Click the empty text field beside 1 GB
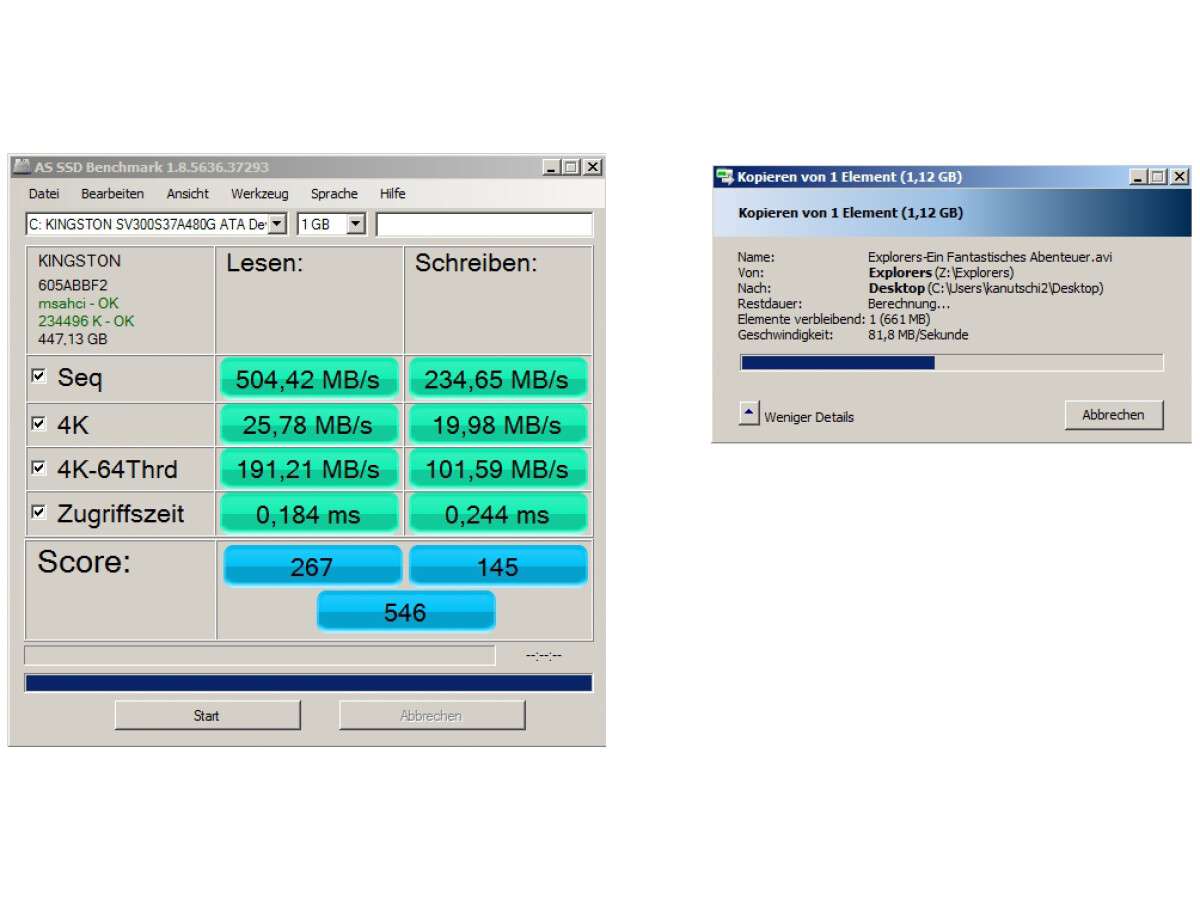Screen dimensions: 1200x900 tap(484, 224)
